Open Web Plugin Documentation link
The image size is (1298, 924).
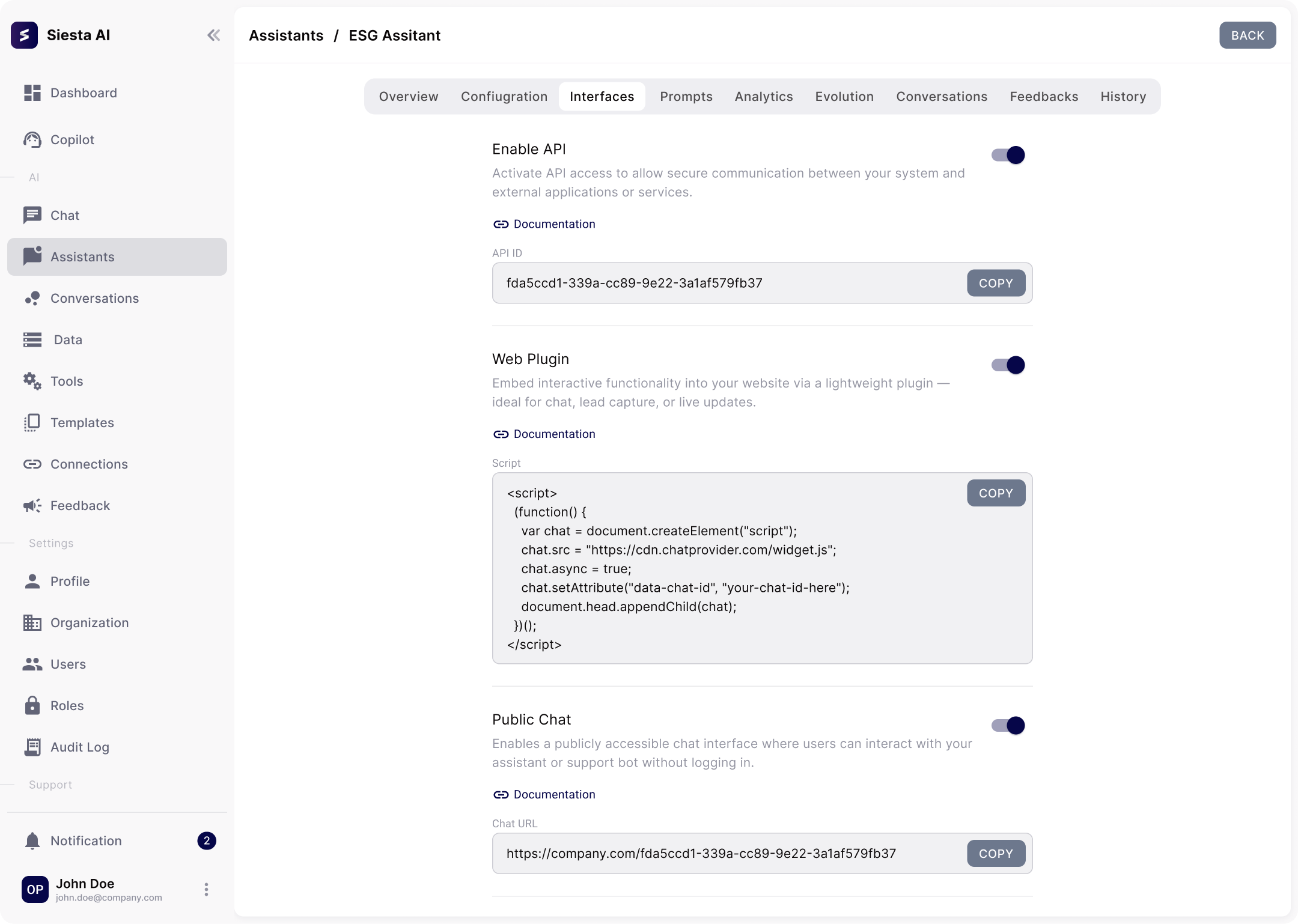tap(544, 434)
